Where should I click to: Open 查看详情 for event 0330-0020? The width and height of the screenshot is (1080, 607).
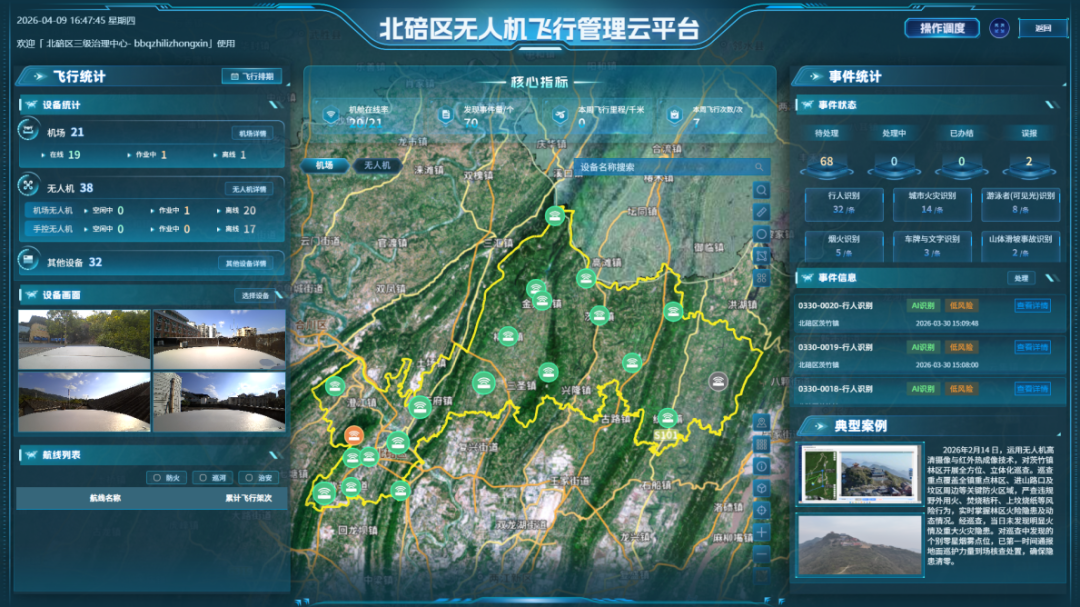(x=1032, y=305)
